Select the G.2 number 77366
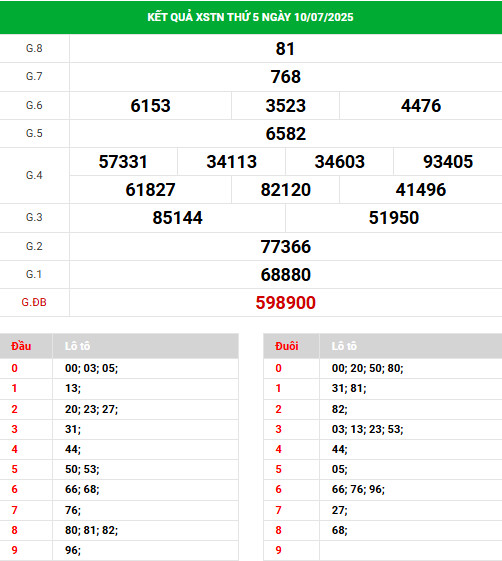Viewport: 502px width, 561px height. [286, 247]
